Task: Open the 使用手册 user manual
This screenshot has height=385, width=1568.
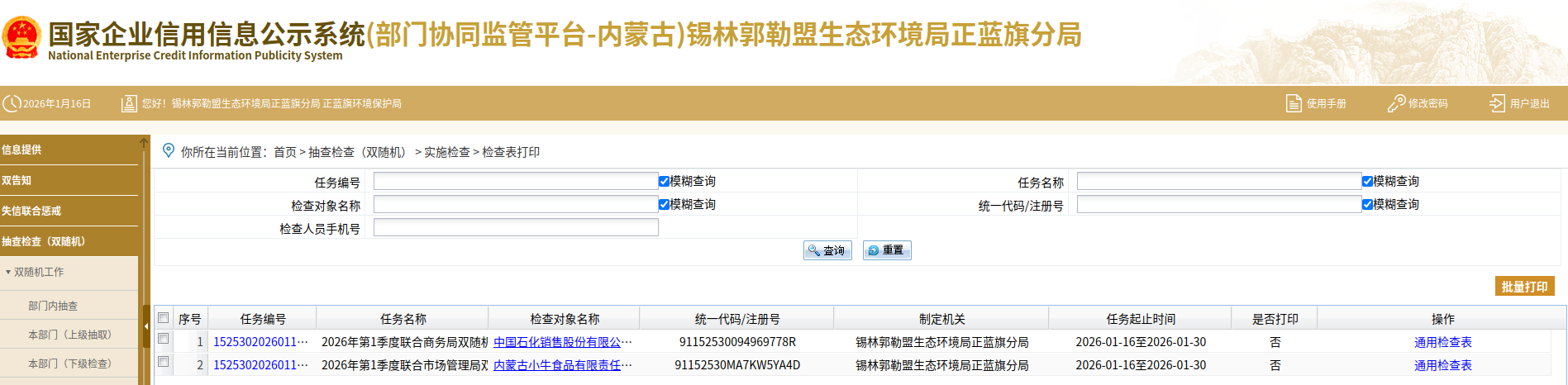Action: point(1317,104)
